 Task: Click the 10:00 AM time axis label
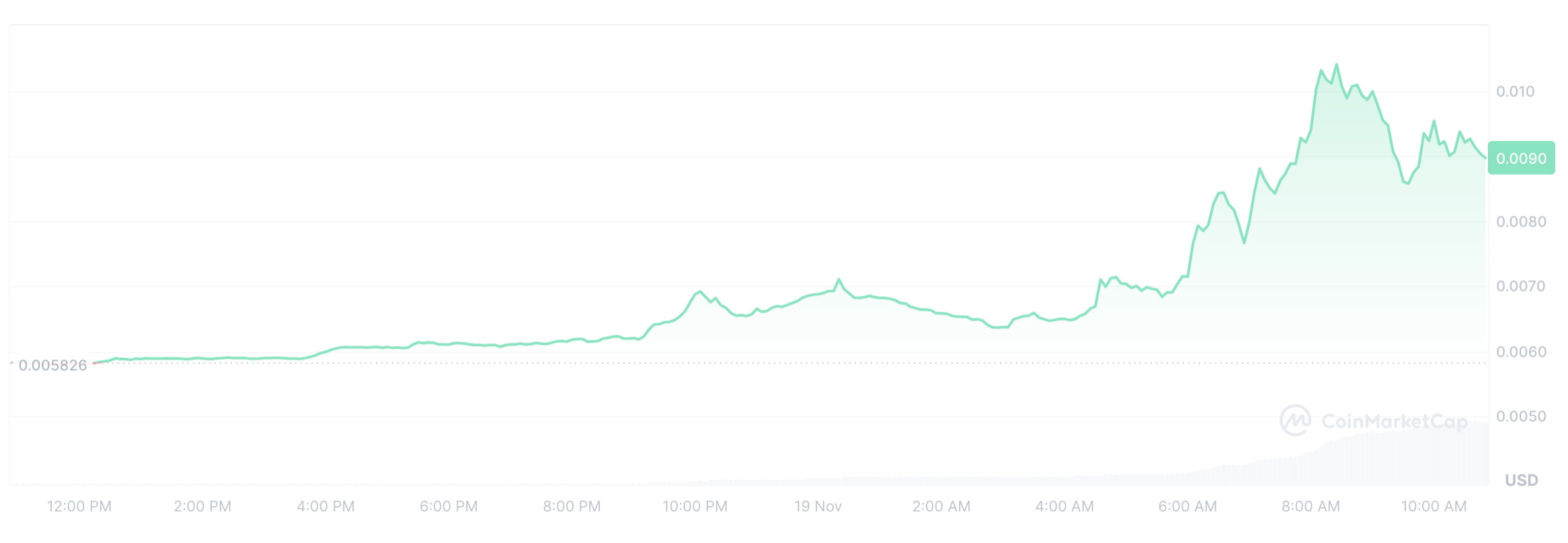tap(1434, 507)
